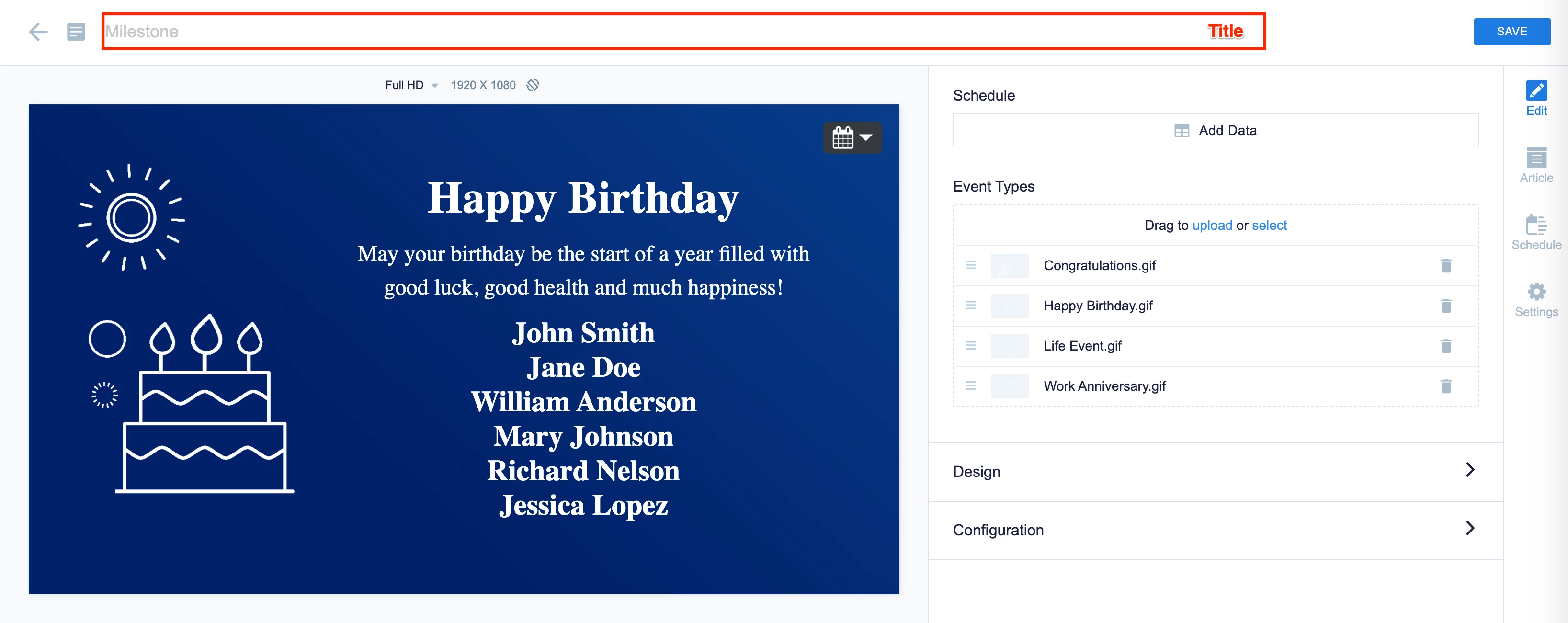1568x623 pixels.
Task: Click the SAVE button
Action: click(1511, 32)
